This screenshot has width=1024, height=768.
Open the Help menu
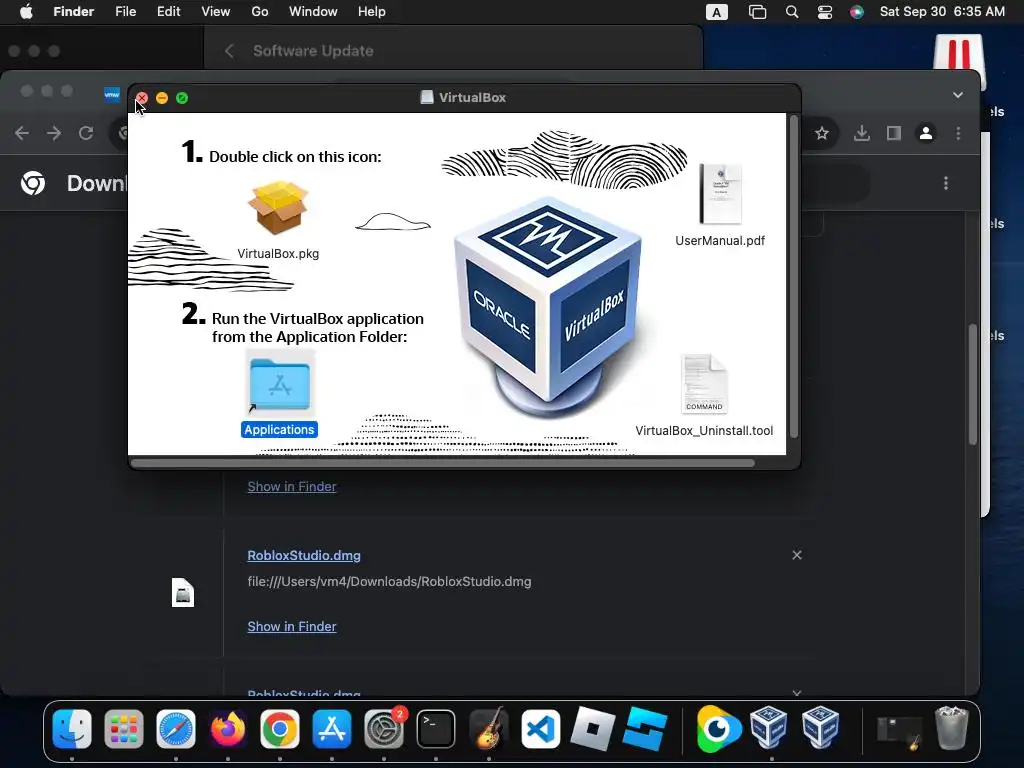(x=372, y=12)
